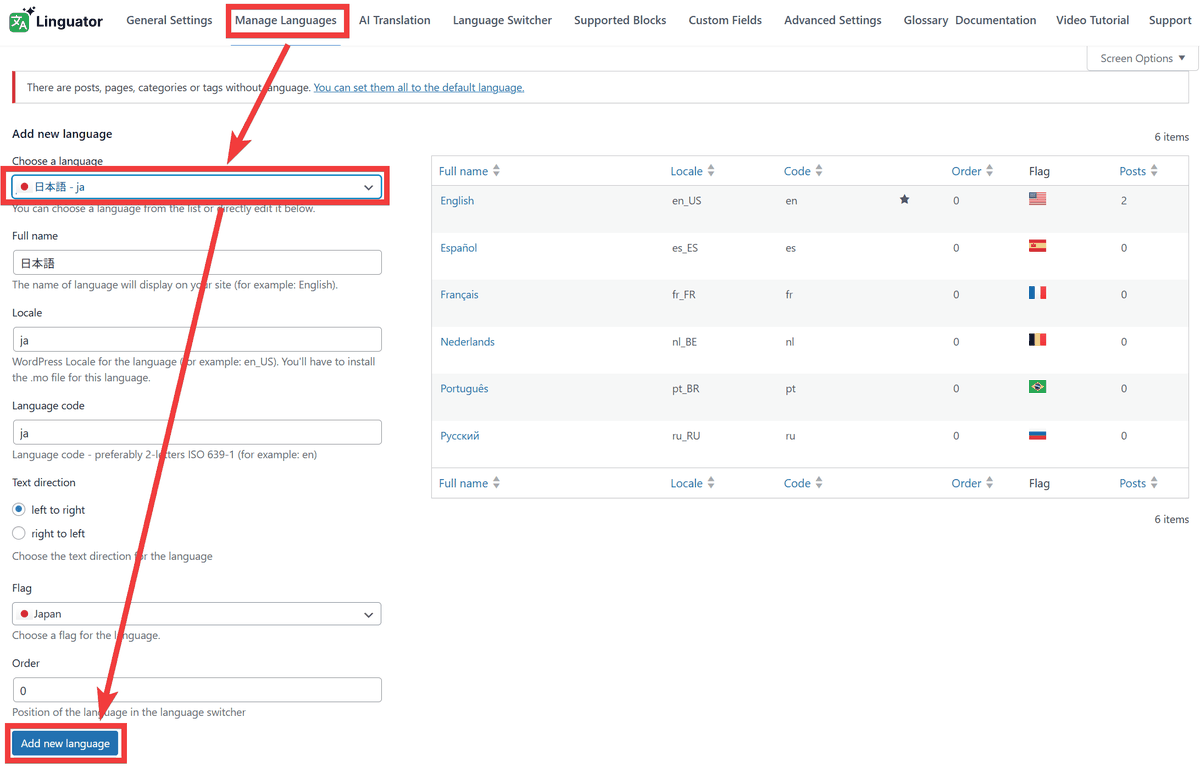Click the Spain flag in Español row
Image resolution: width=1200 pixels, height=767 pixels.
coord(1037,246)
